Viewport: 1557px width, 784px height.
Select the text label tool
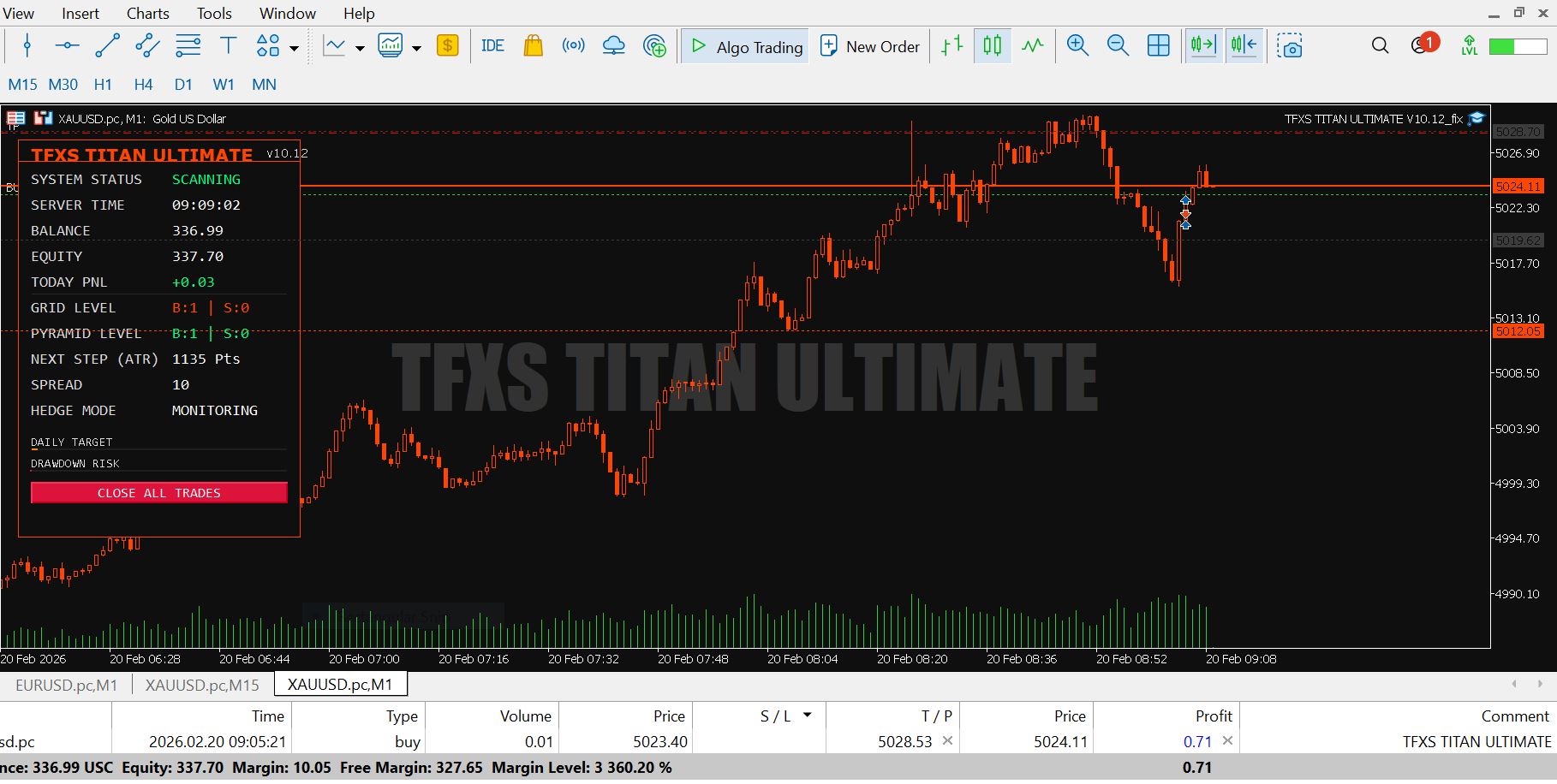tap(228, 46)
